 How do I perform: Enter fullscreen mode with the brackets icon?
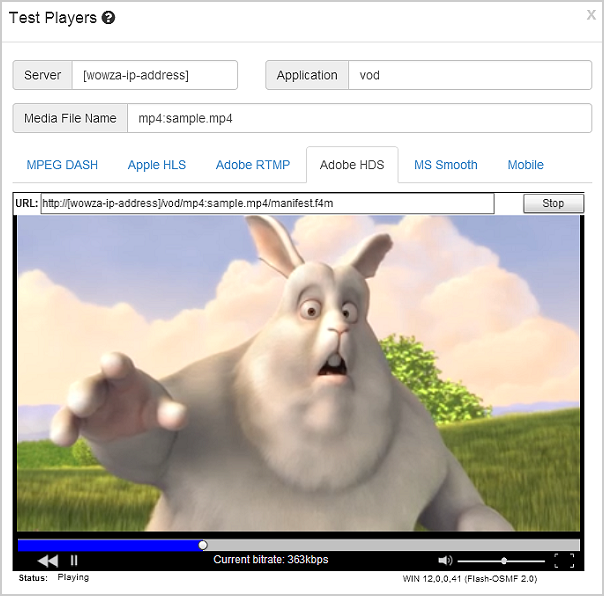click(564, 561)
